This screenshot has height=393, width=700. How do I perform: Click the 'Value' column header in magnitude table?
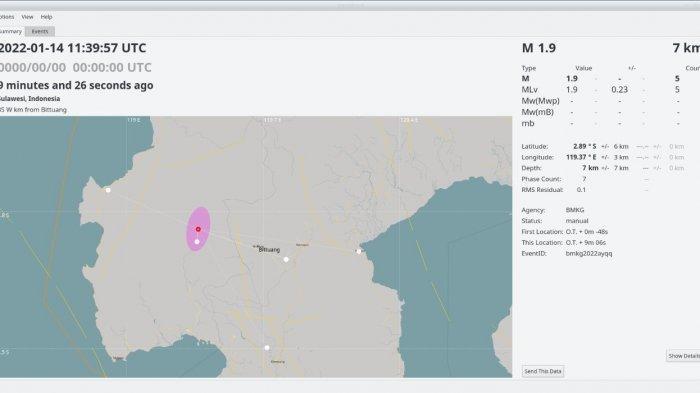coord(583,68)
